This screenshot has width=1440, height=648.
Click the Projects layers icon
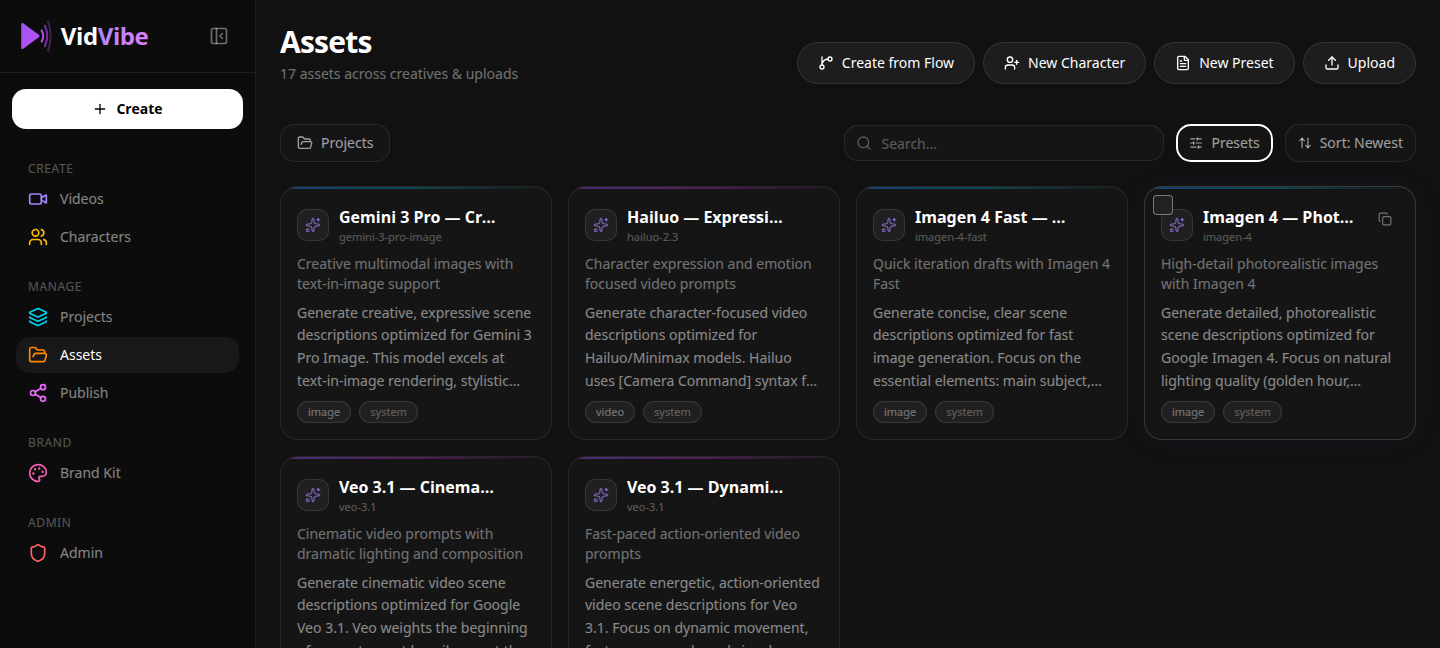(x=38, y=317)
